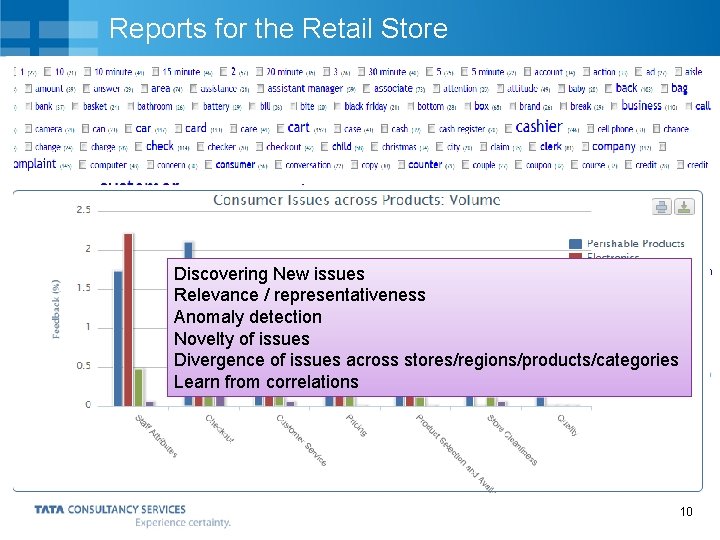Click the 'back' tag word
The width and height of the screenshot is (720, 540).
pyautogui.click(x=626, y=88)
